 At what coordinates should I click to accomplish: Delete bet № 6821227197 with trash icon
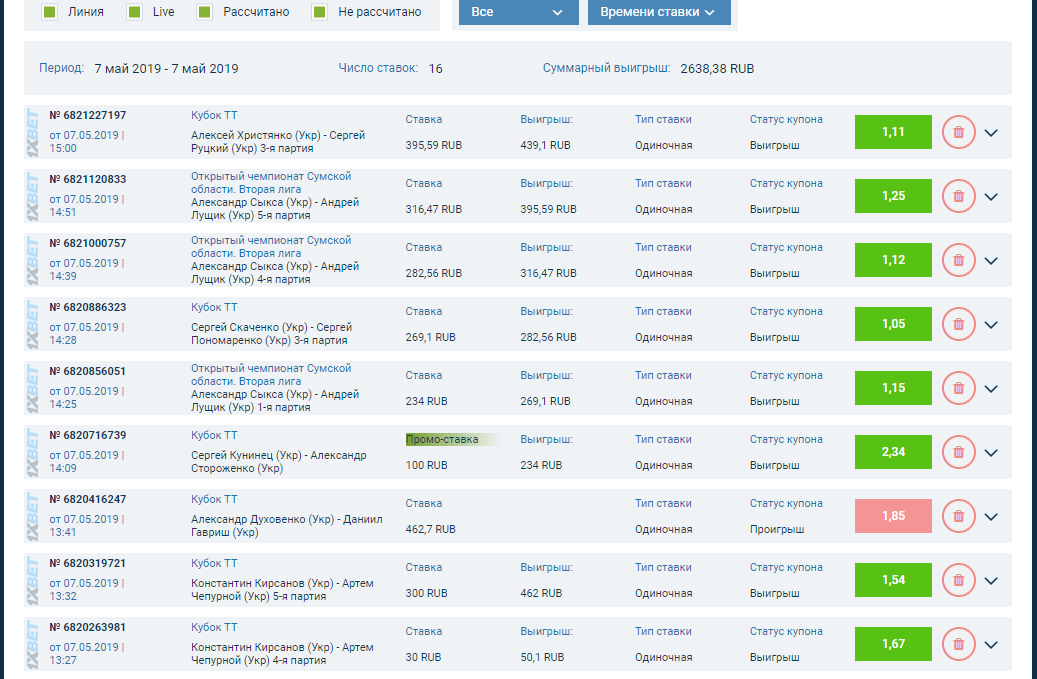pos(958,132)
